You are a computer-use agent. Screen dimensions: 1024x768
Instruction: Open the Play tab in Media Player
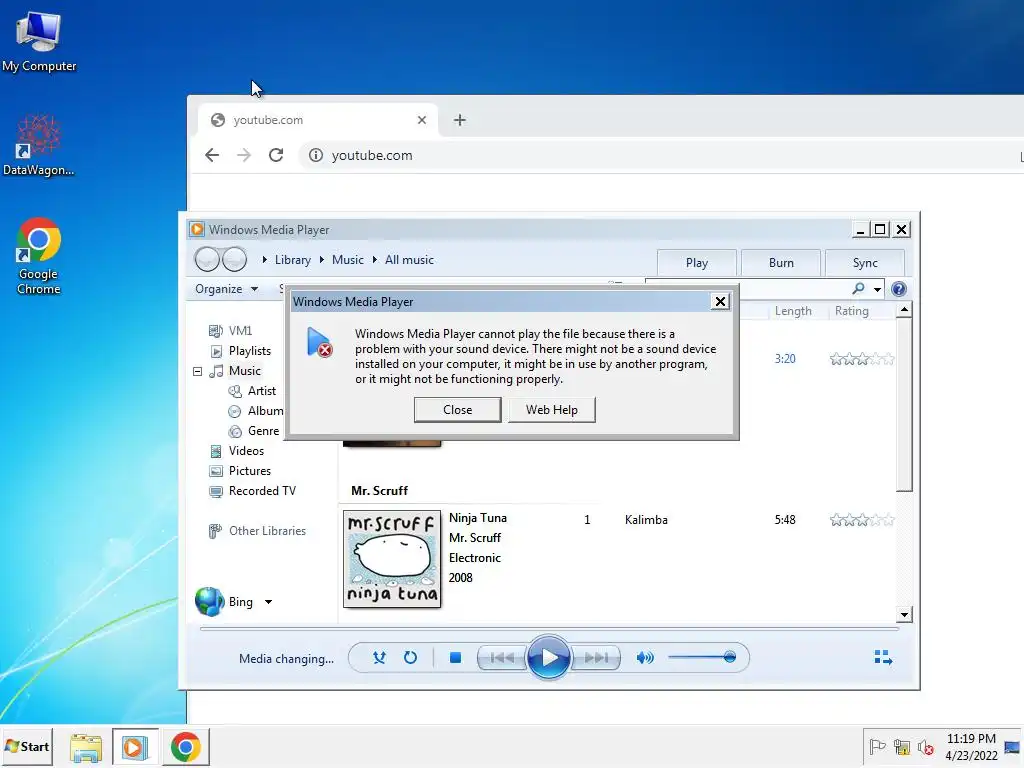coord(697,263)
